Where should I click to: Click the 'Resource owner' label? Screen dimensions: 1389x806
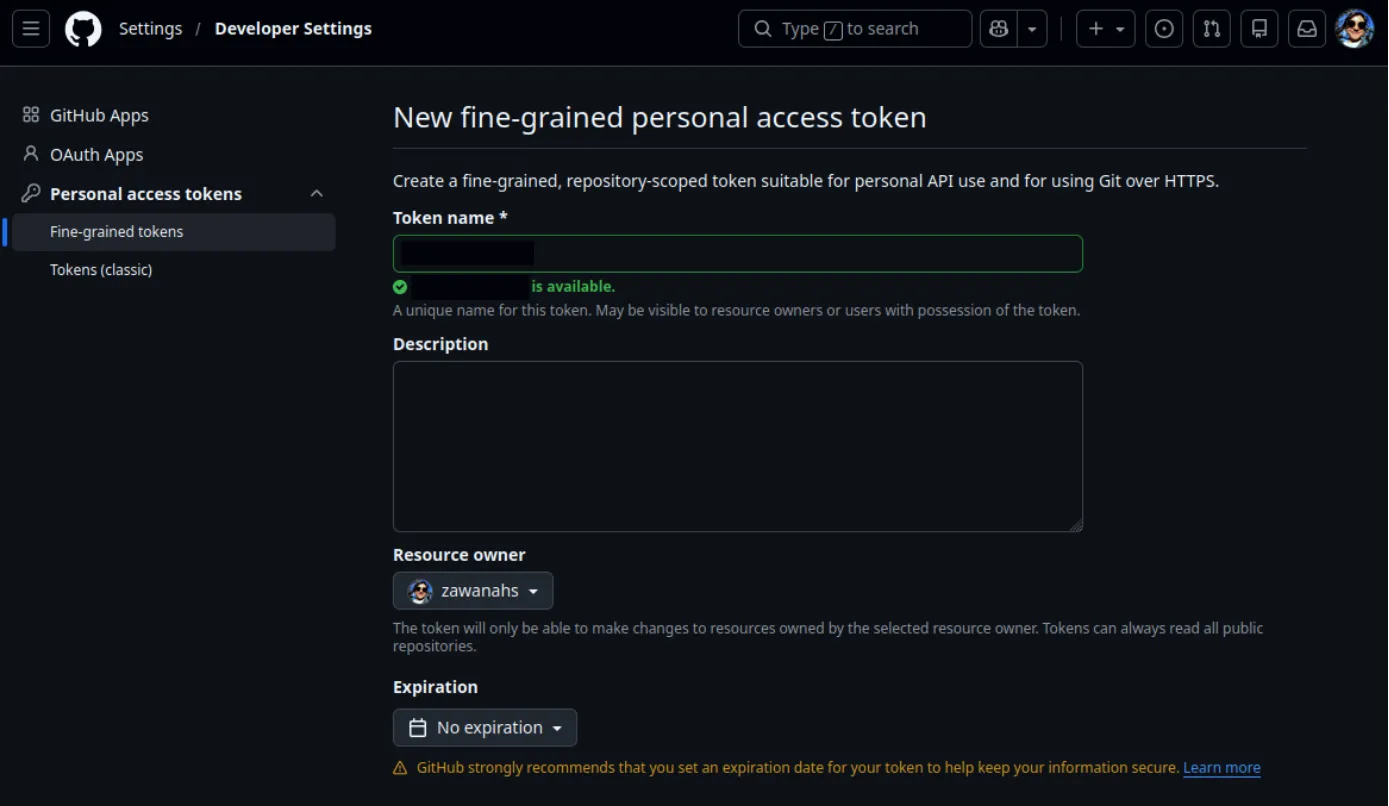tap(459, 555)
